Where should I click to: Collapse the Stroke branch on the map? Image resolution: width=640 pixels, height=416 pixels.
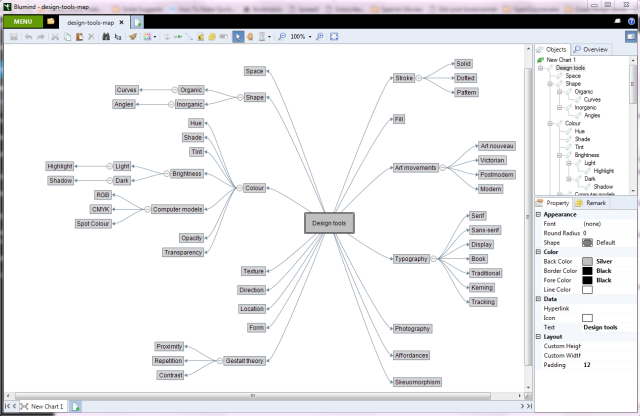(419, 78)
